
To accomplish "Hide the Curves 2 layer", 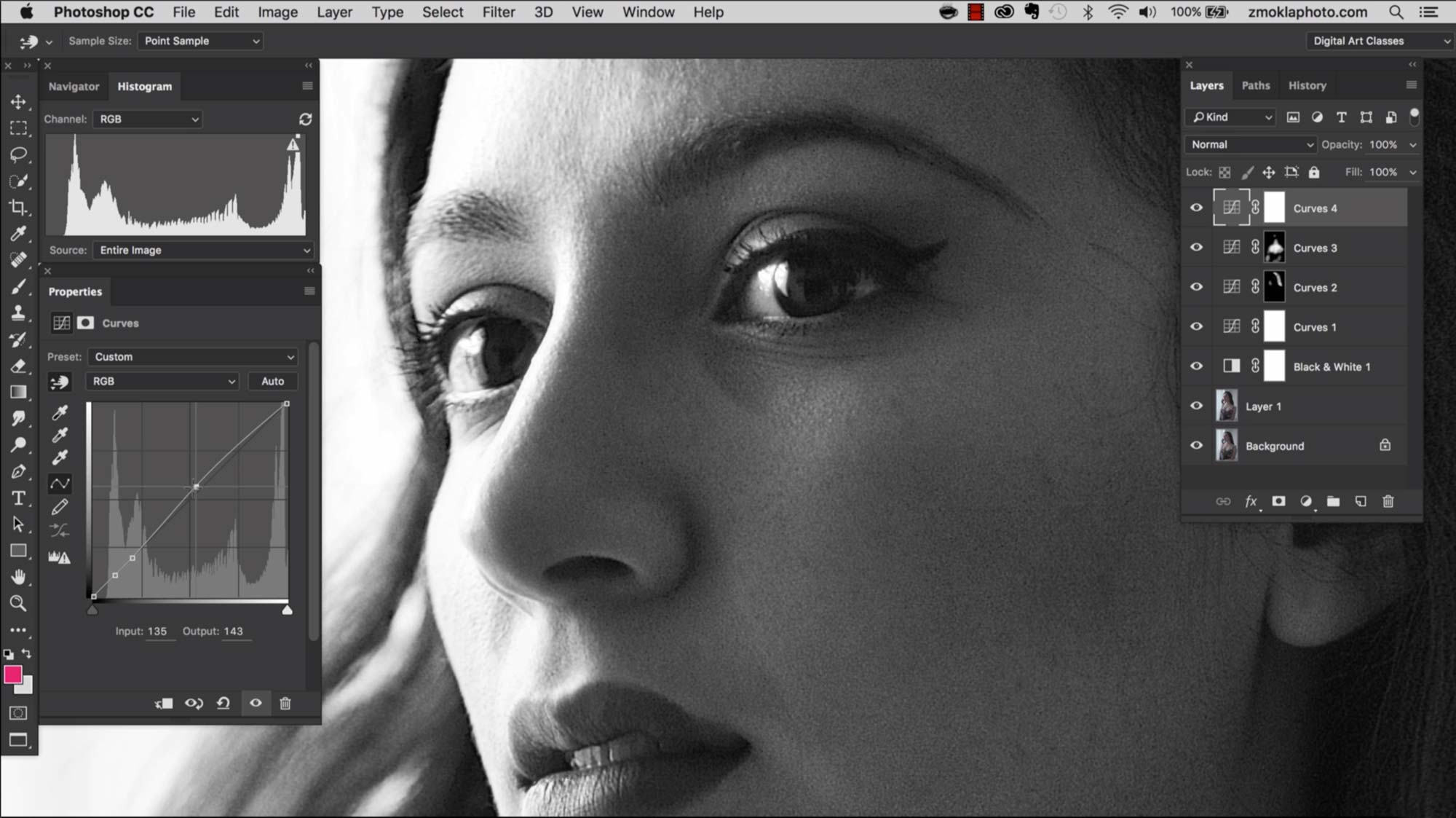I will coord(1196,287).
